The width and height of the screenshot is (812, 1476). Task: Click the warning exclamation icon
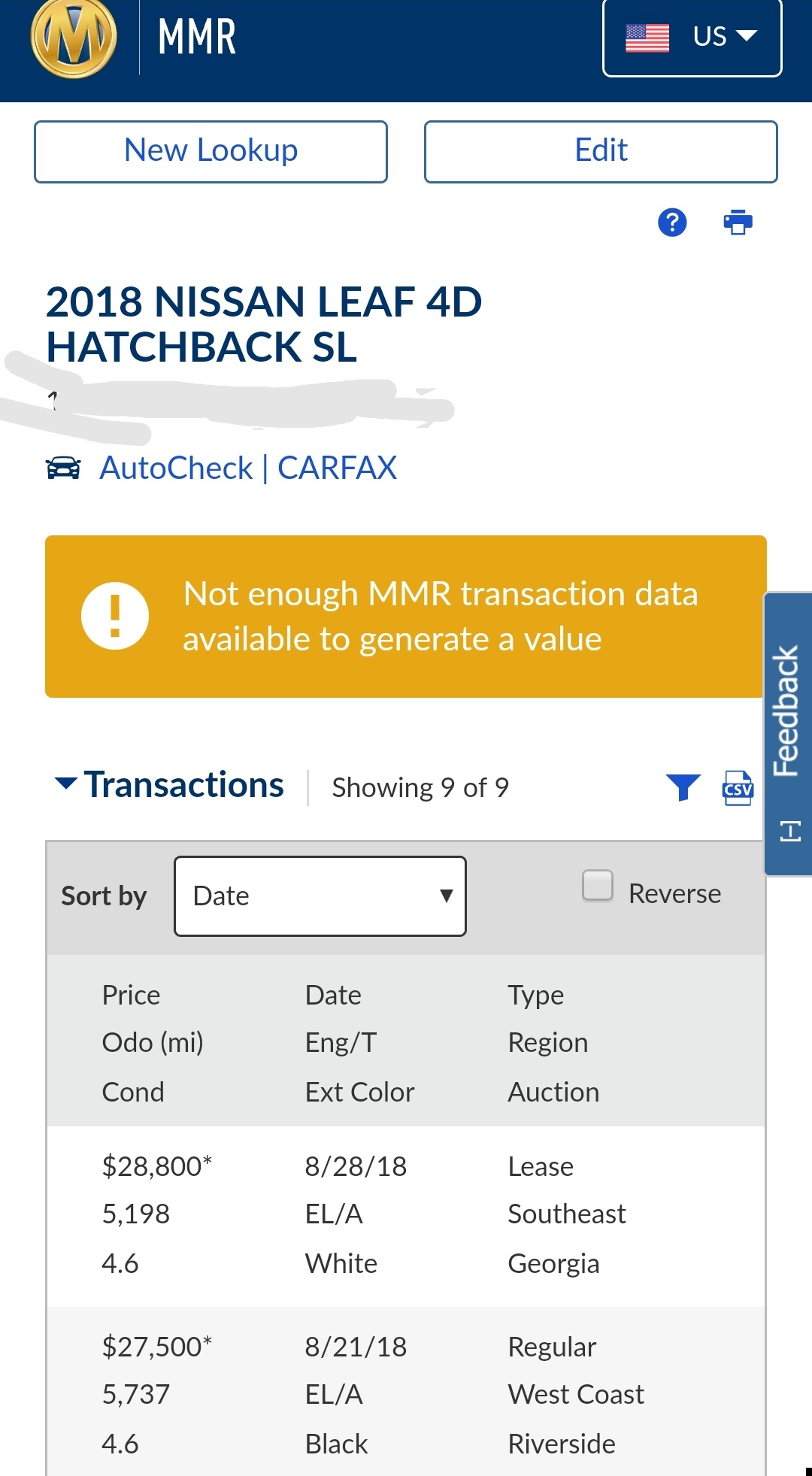(115, 616)
